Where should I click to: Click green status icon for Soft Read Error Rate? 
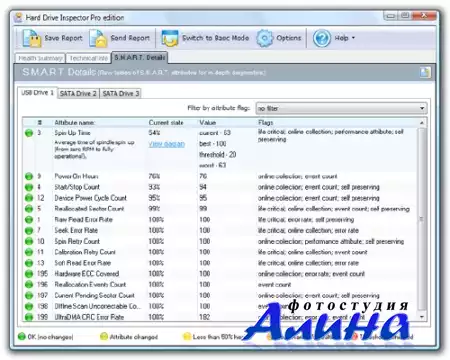29,263
